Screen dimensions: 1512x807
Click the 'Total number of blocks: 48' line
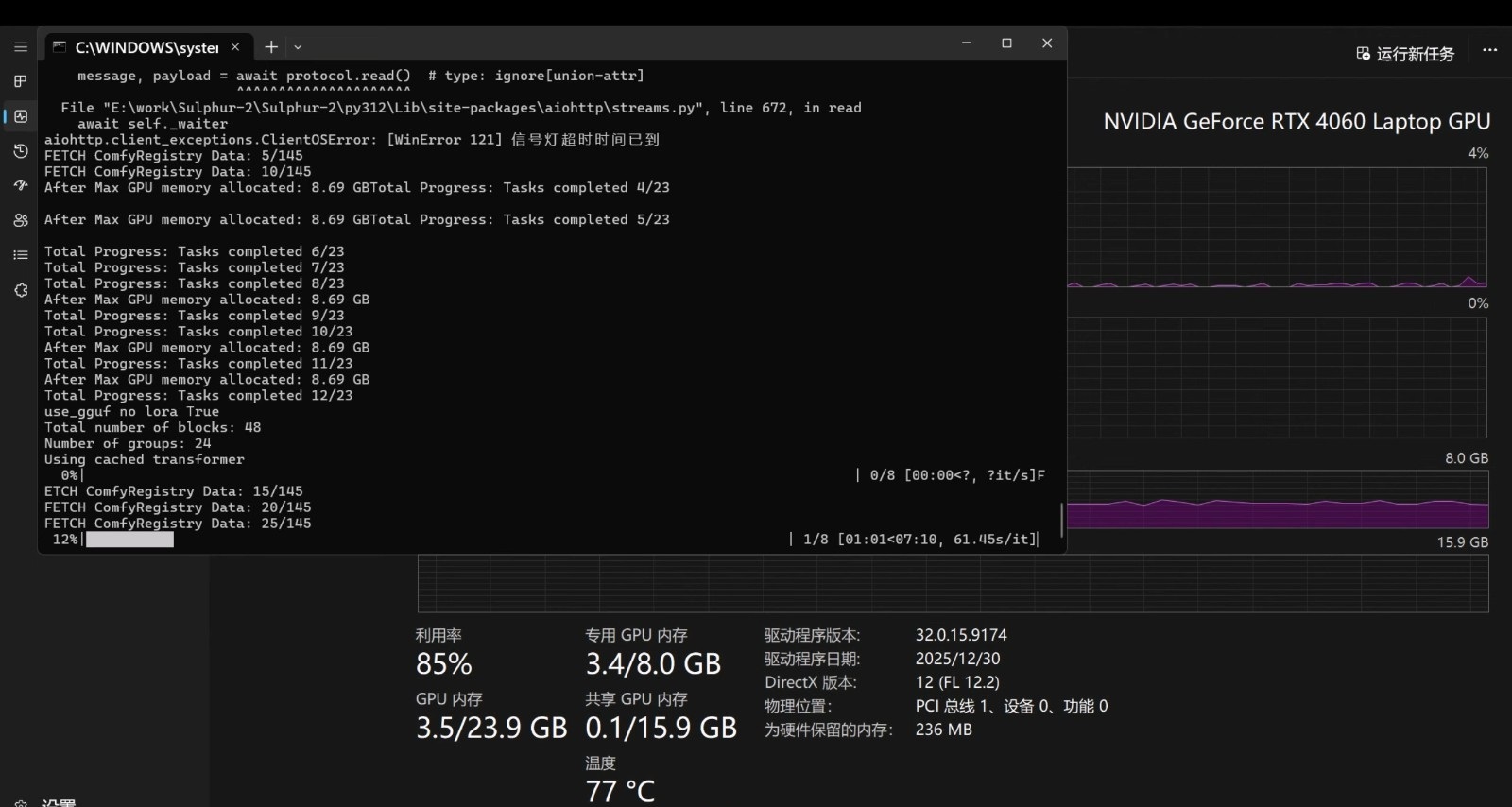152,428
